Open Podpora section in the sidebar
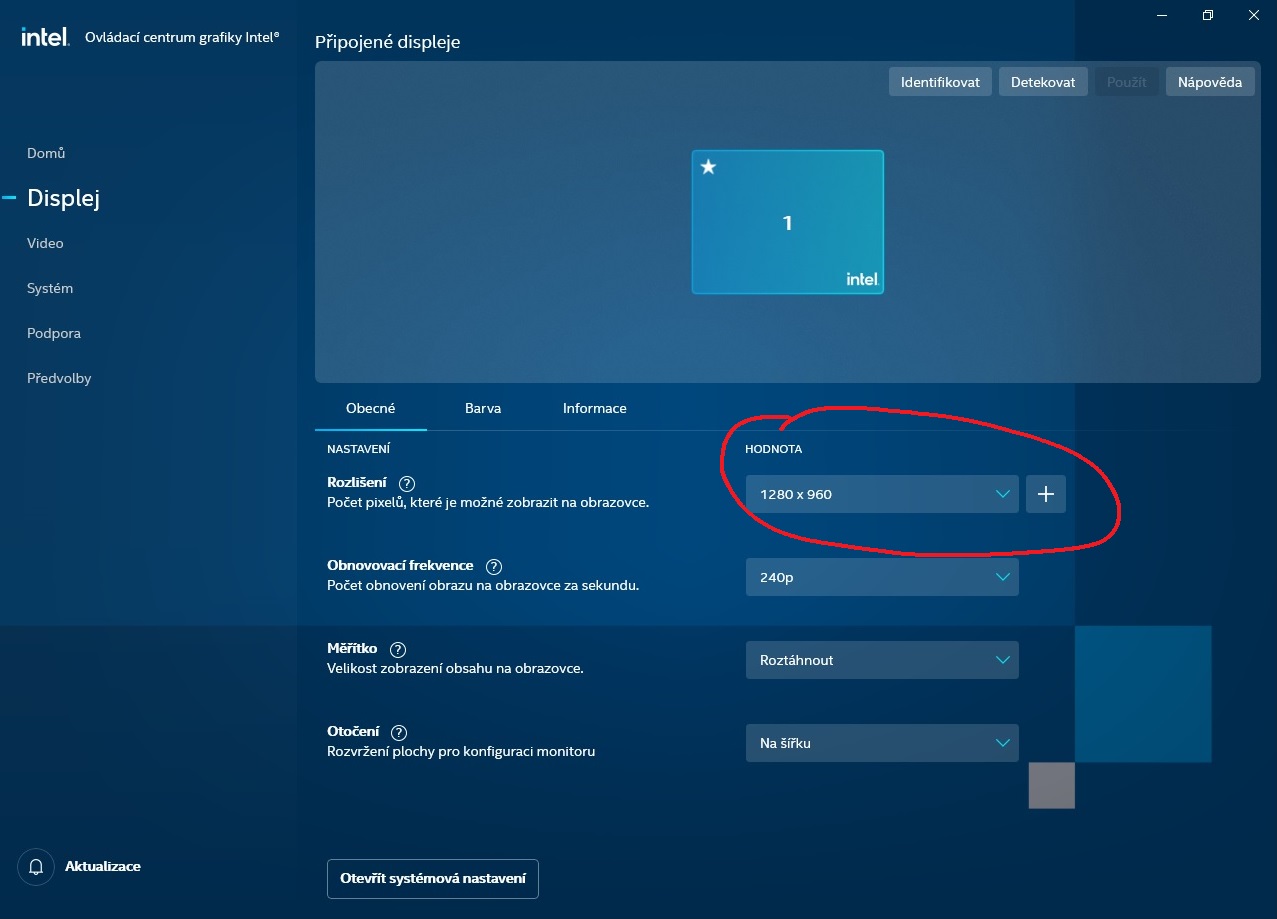Viewport: 1277px width, 919px height. [x=54, y=333]
